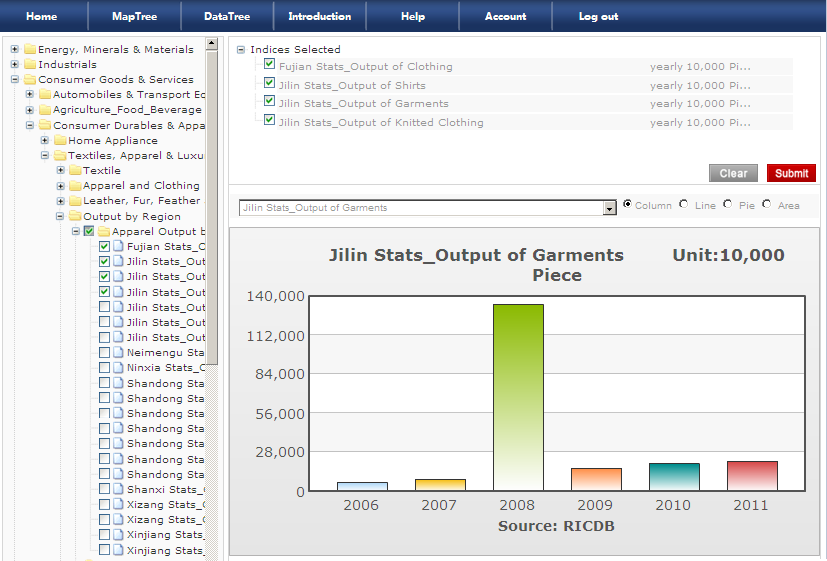The width and height of the screenshot is (827, 561).
Task: Click the Home Appliance folder icon
Action: 60,140
